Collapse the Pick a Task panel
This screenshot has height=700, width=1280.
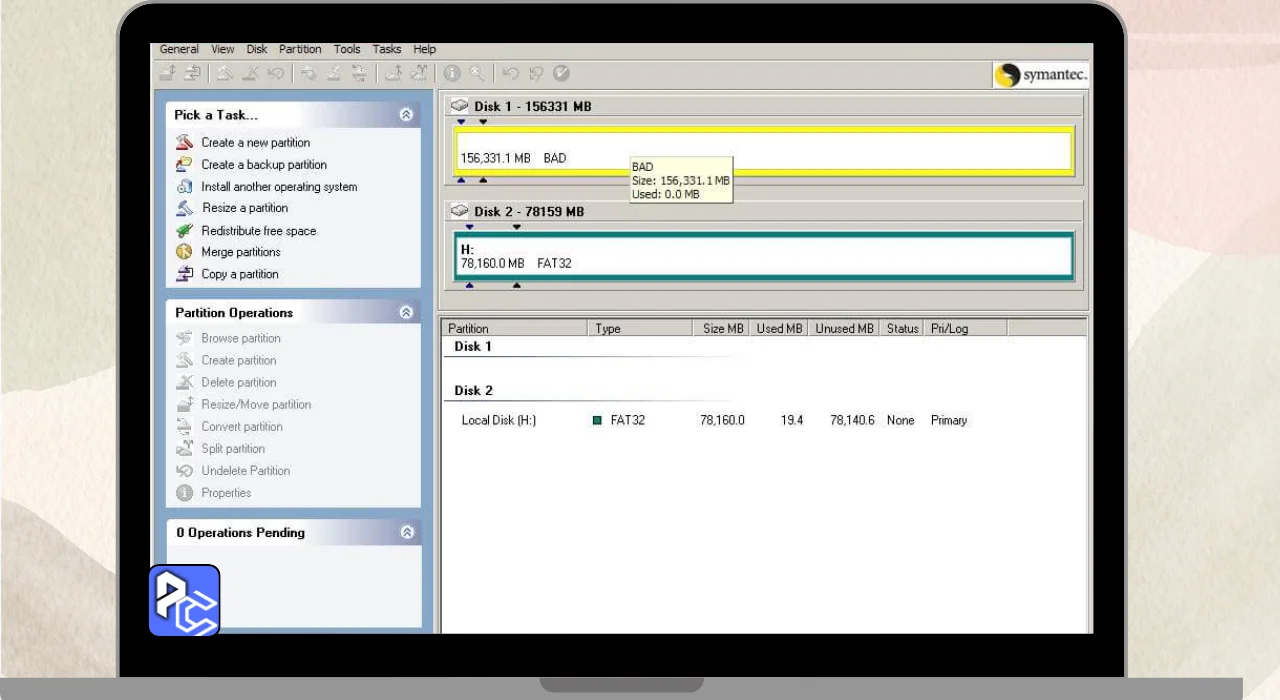tap(406, 115)
